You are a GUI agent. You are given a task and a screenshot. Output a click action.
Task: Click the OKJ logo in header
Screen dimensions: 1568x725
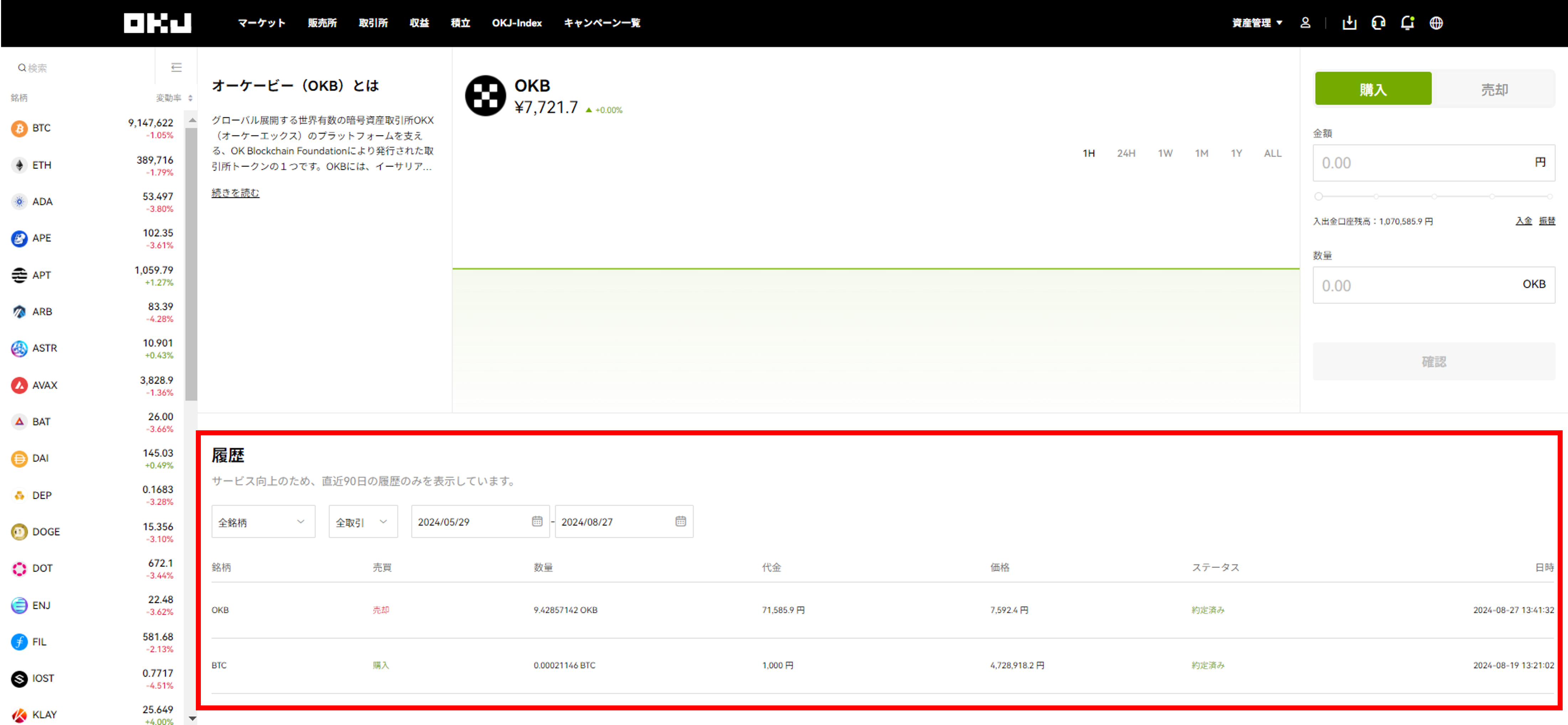tap(157, 23)
